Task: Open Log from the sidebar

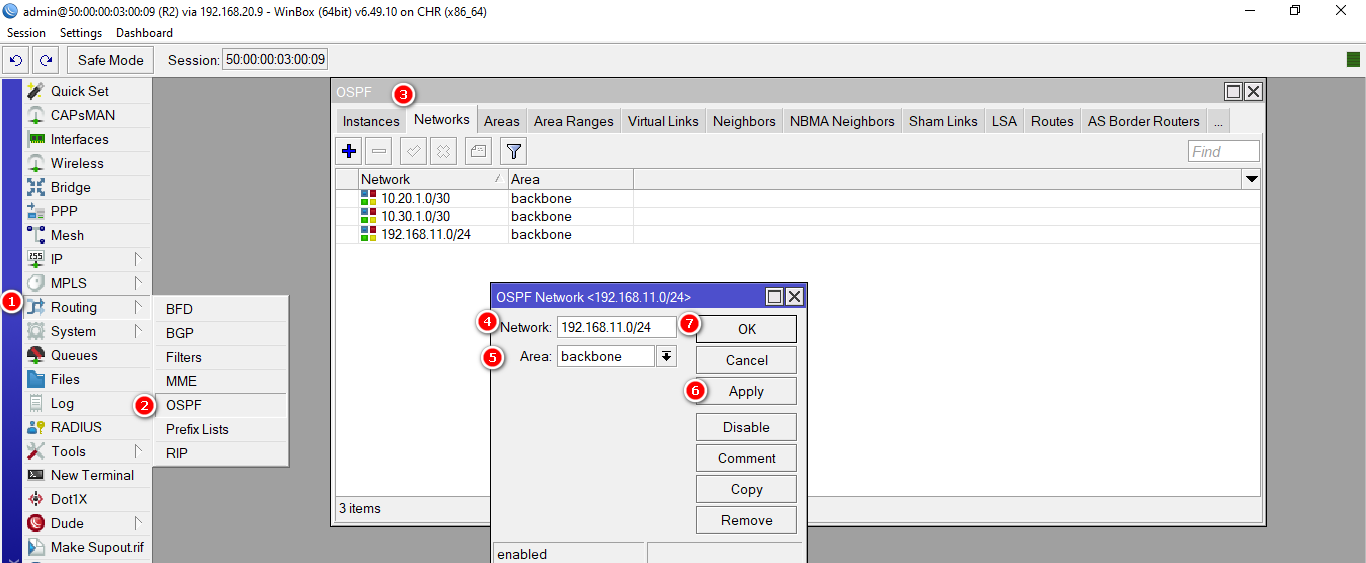Action: (x=87, y=403)
